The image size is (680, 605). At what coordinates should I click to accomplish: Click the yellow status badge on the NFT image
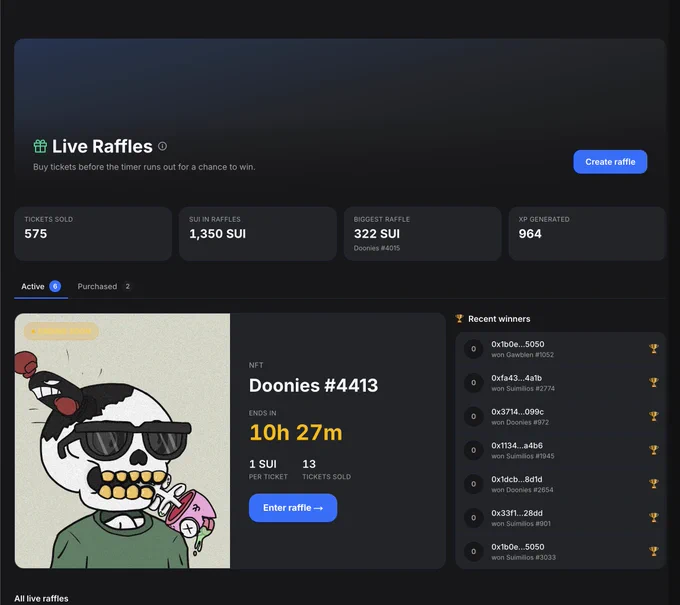[x=61, y=331]
